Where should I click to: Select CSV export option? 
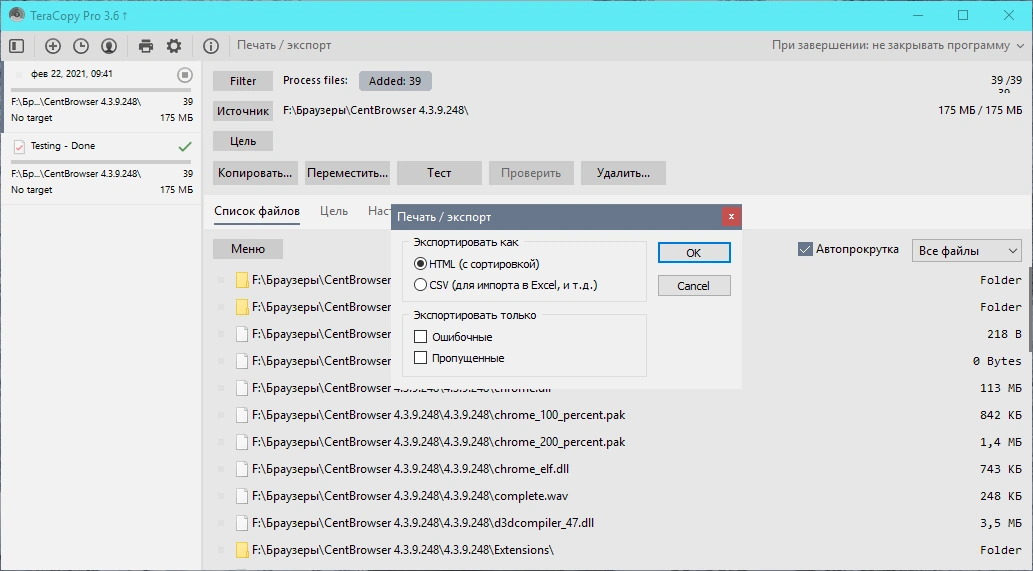(x=505, y=285)
